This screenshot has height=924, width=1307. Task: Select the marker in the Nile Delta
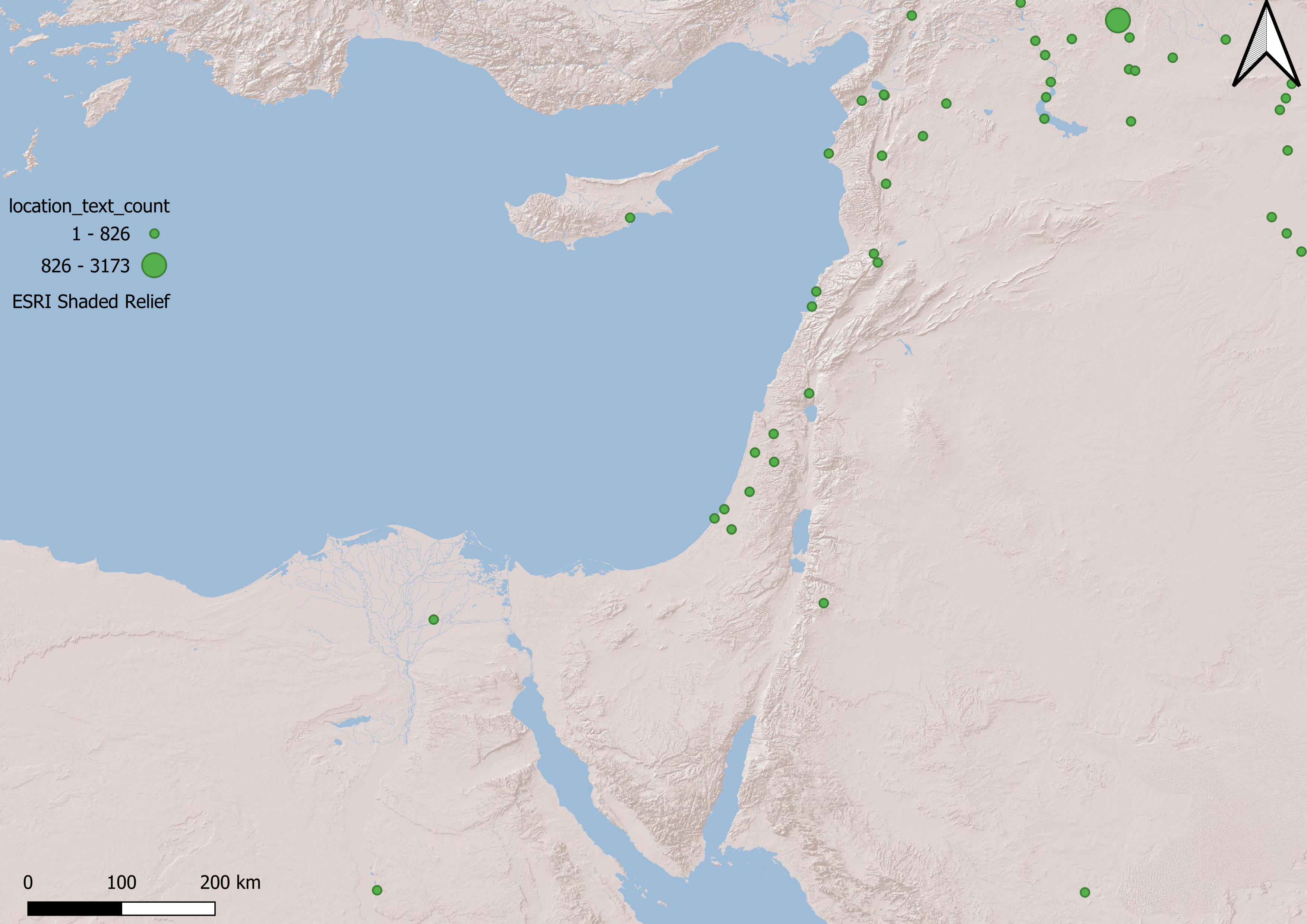(433, 619)
